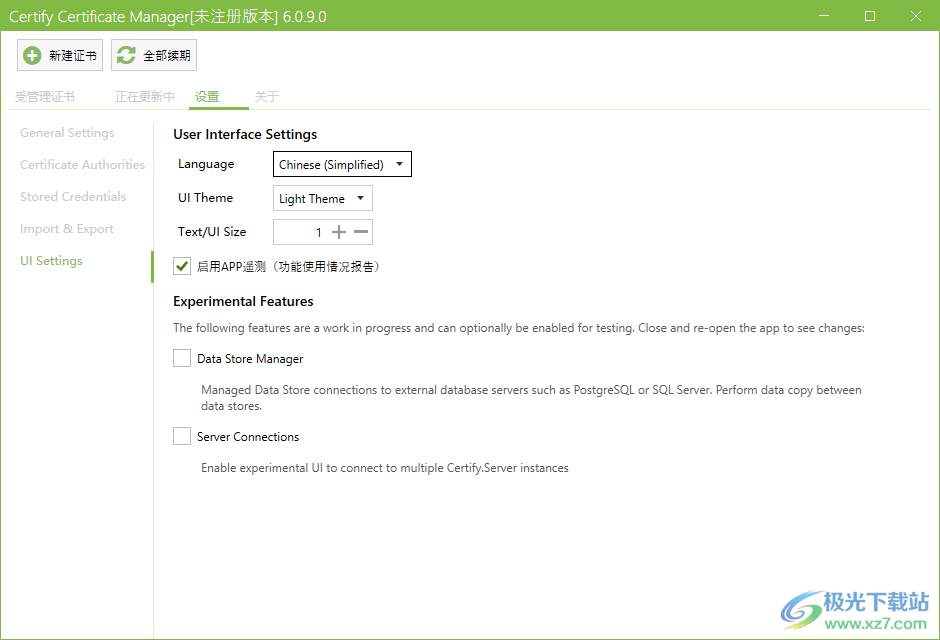The height and width of the screenshot is (640, 940).
Task: Switch to the 受管理证书 tab
Action: (45, 96)
